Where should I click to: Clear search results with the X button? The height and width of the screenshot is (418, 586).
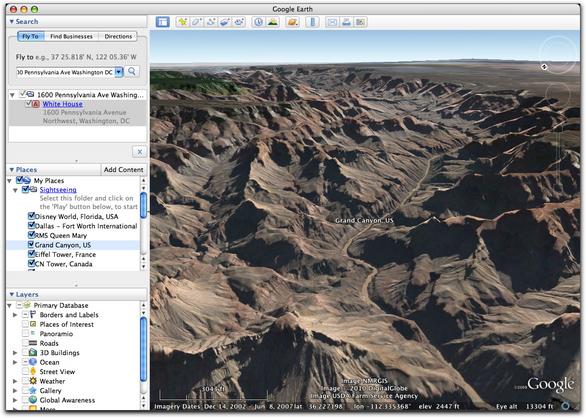139,152
